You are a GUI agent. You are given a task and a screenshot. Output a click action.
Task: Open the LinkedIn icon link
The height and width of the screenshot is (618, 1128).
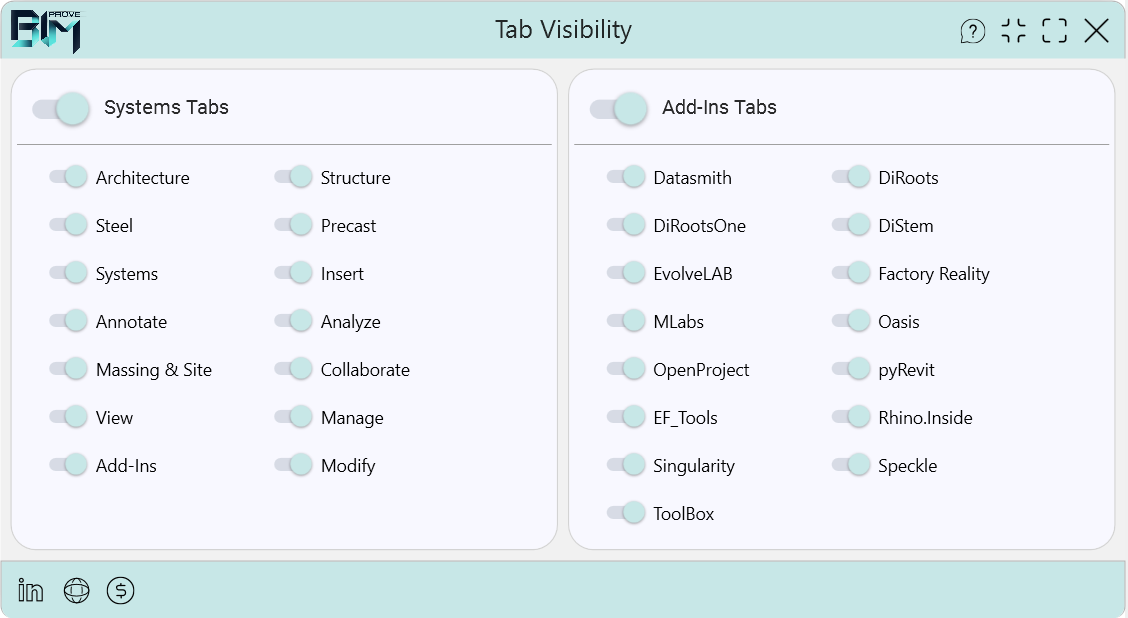pos(31,591)
